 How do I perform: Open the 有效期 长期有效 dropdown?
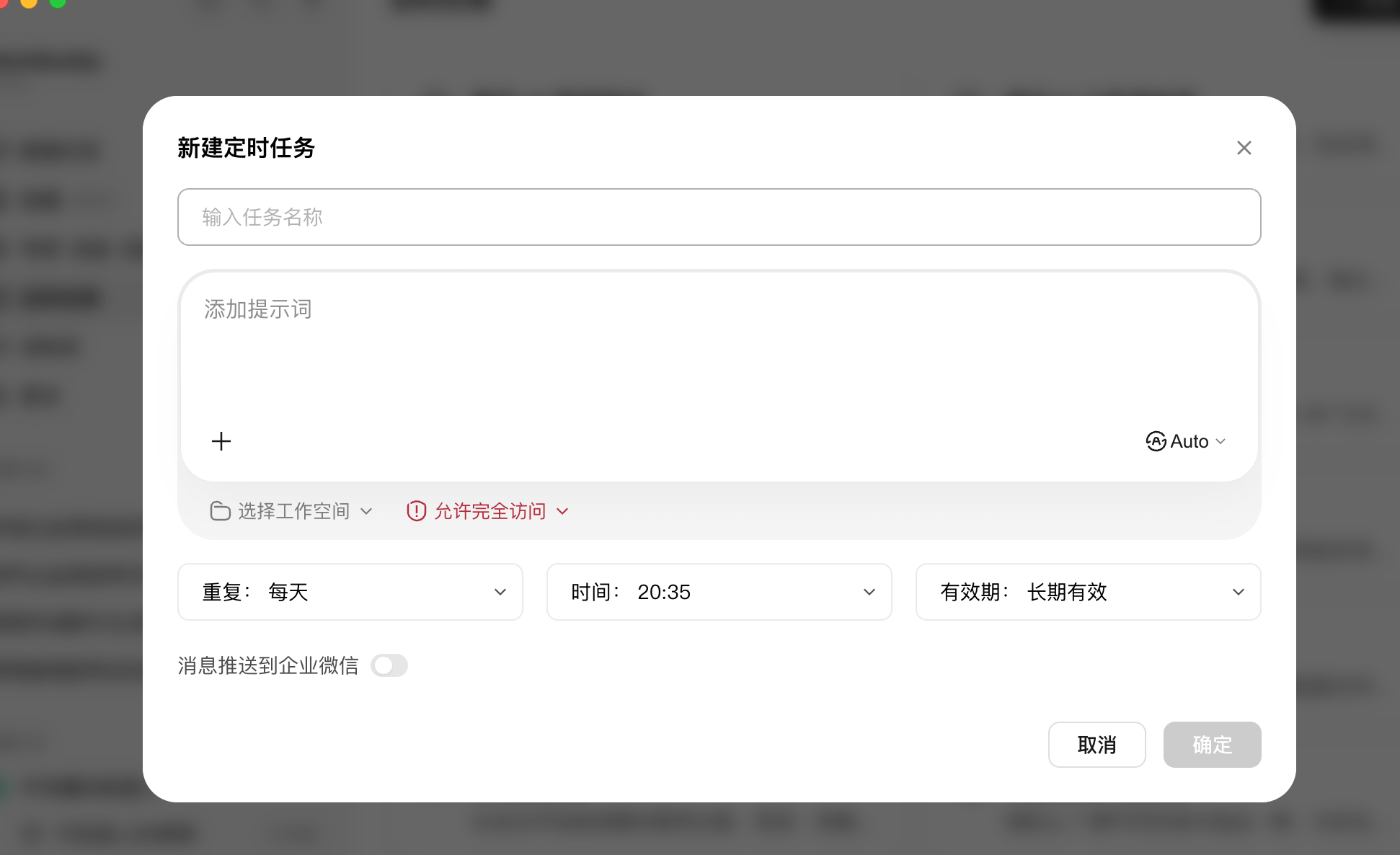coord(1089,592)
